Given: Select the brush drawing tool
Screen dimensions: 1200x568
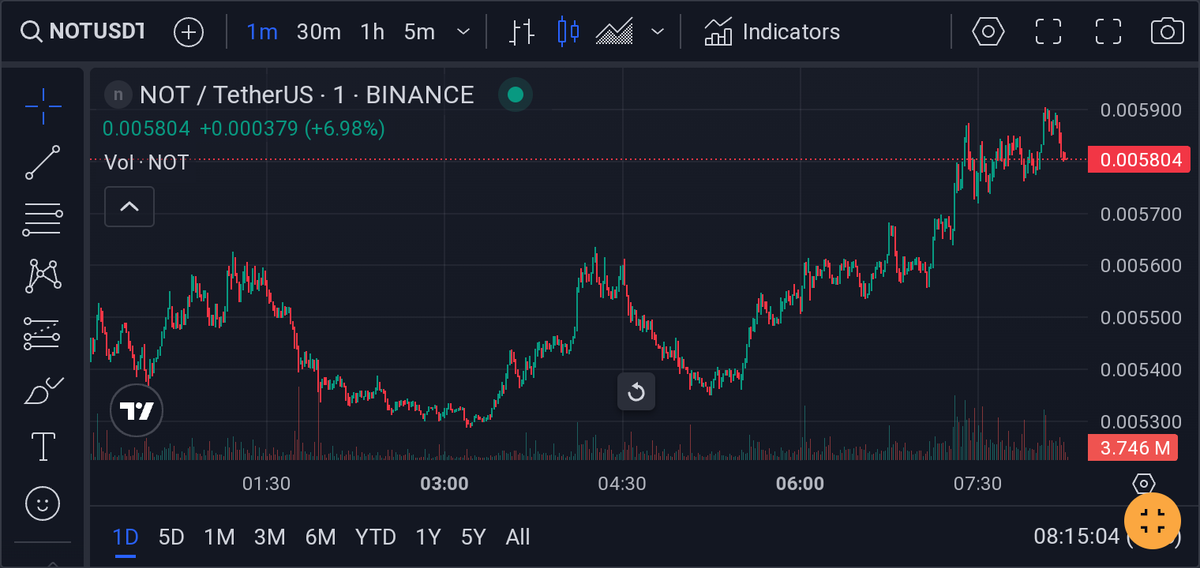Looking at the screenshot, I should click(x=43, y=390).
